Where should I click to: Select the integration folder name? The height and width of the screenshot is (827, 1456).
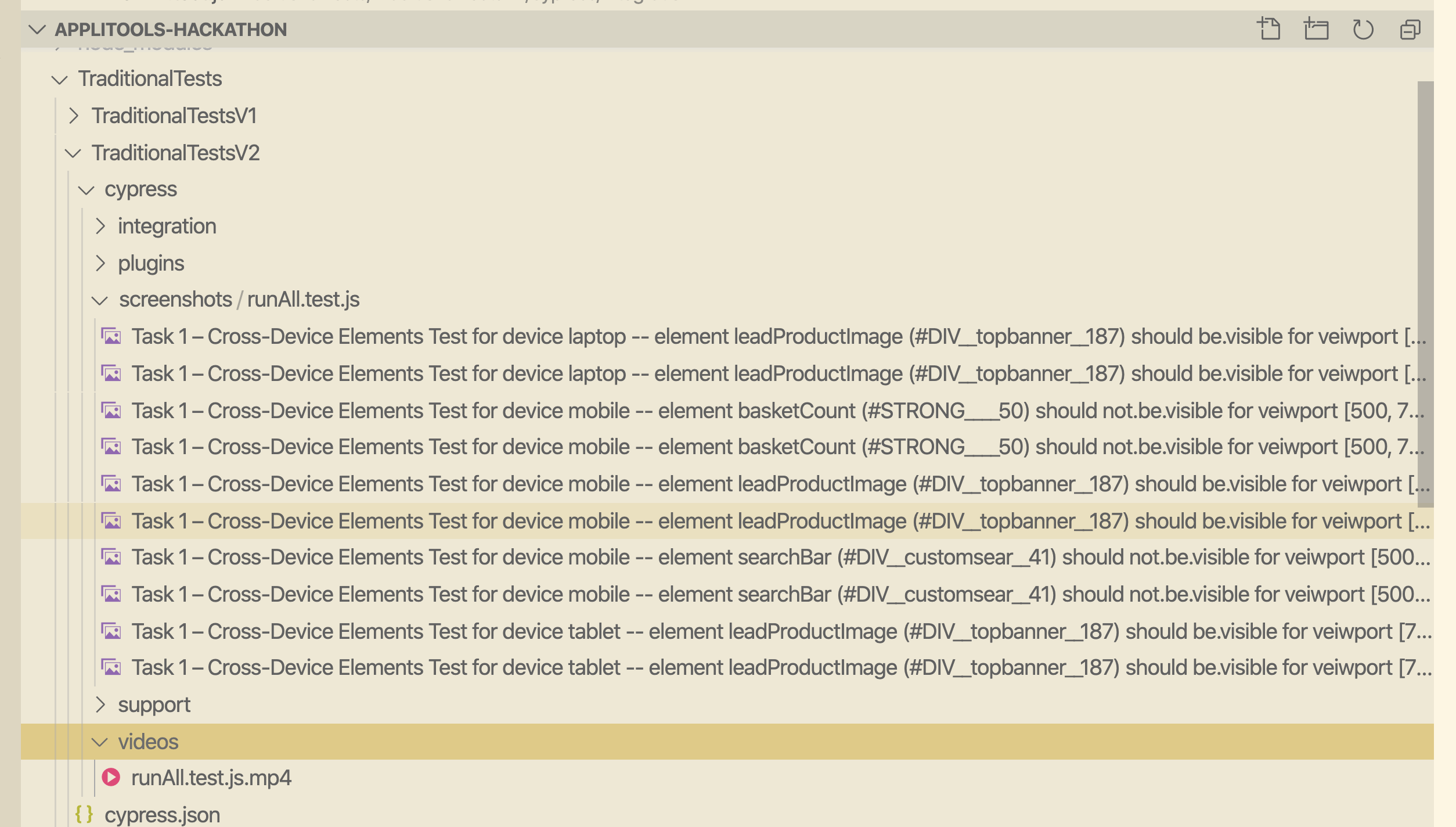click(167, 226)
